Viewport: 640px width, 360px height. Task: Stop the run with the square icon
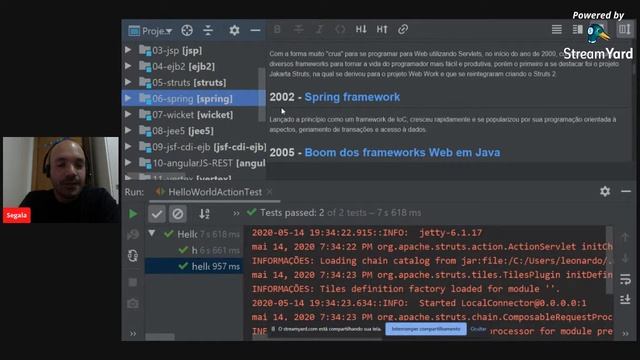[x=133, y=282]
